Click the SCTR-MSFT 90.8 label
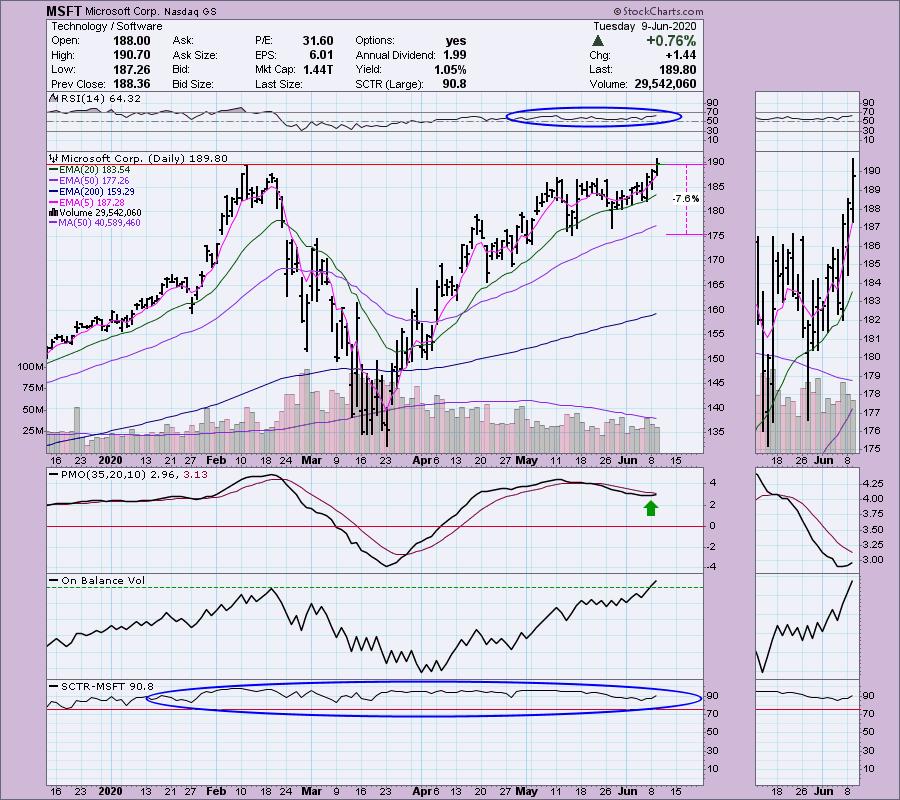This screenshot has height=800, width=900. (x=101, y=686)
